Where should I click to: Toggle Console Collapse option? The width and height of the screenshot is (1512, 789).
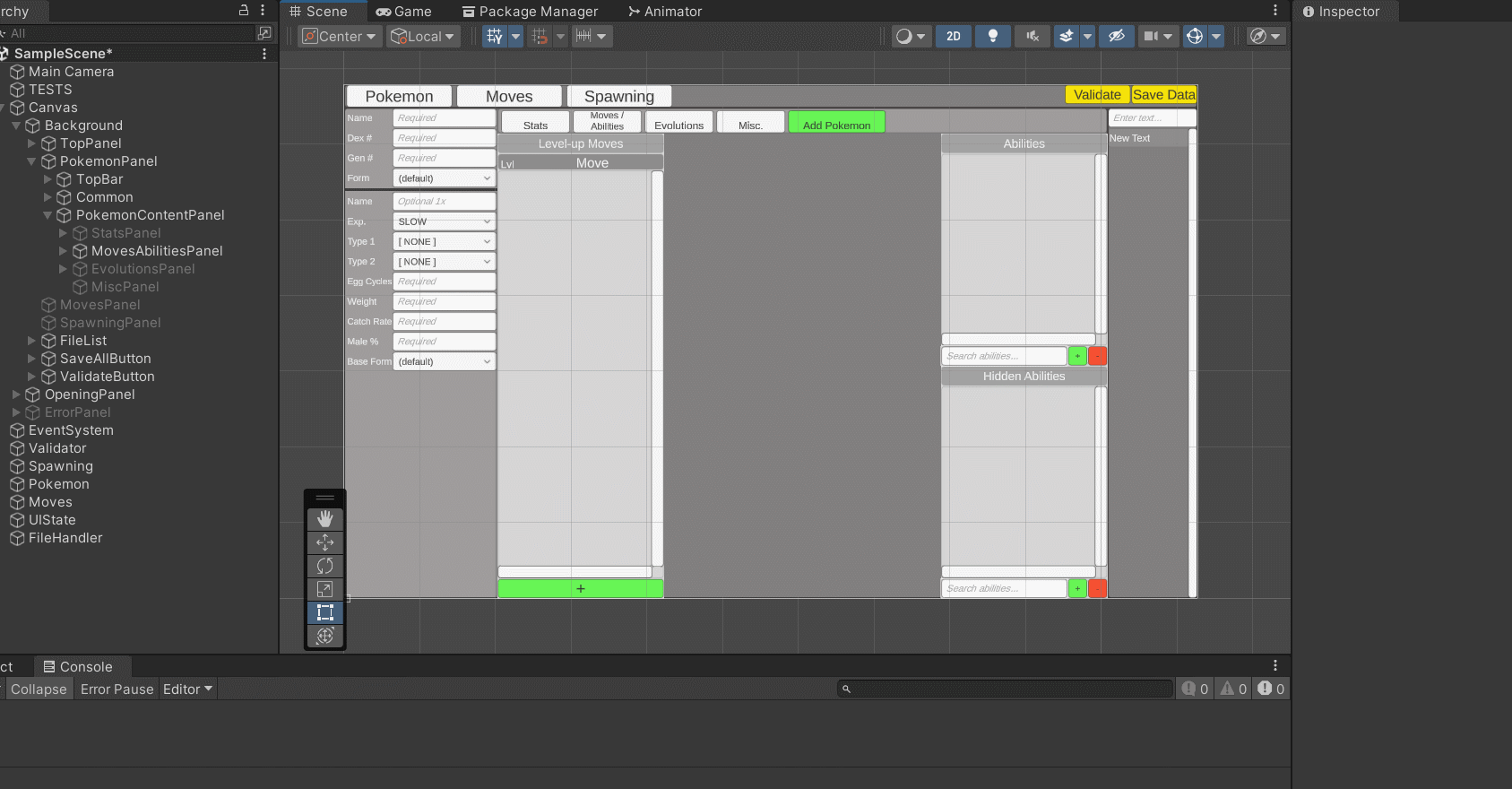pyautogui.click(x=39, y=689)
